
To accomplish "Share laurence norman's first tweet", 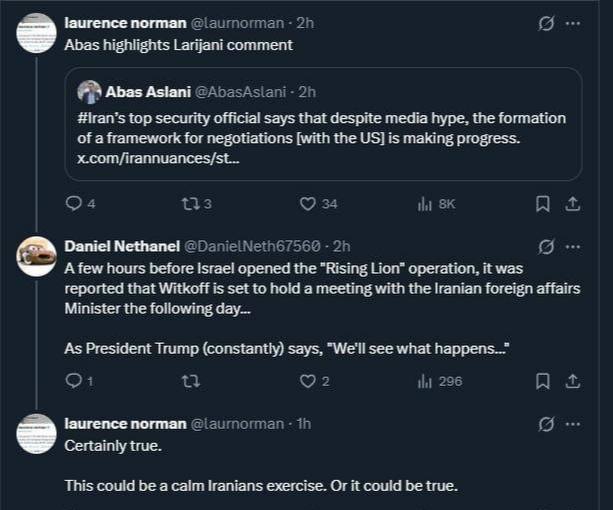I will coord(573,203).
